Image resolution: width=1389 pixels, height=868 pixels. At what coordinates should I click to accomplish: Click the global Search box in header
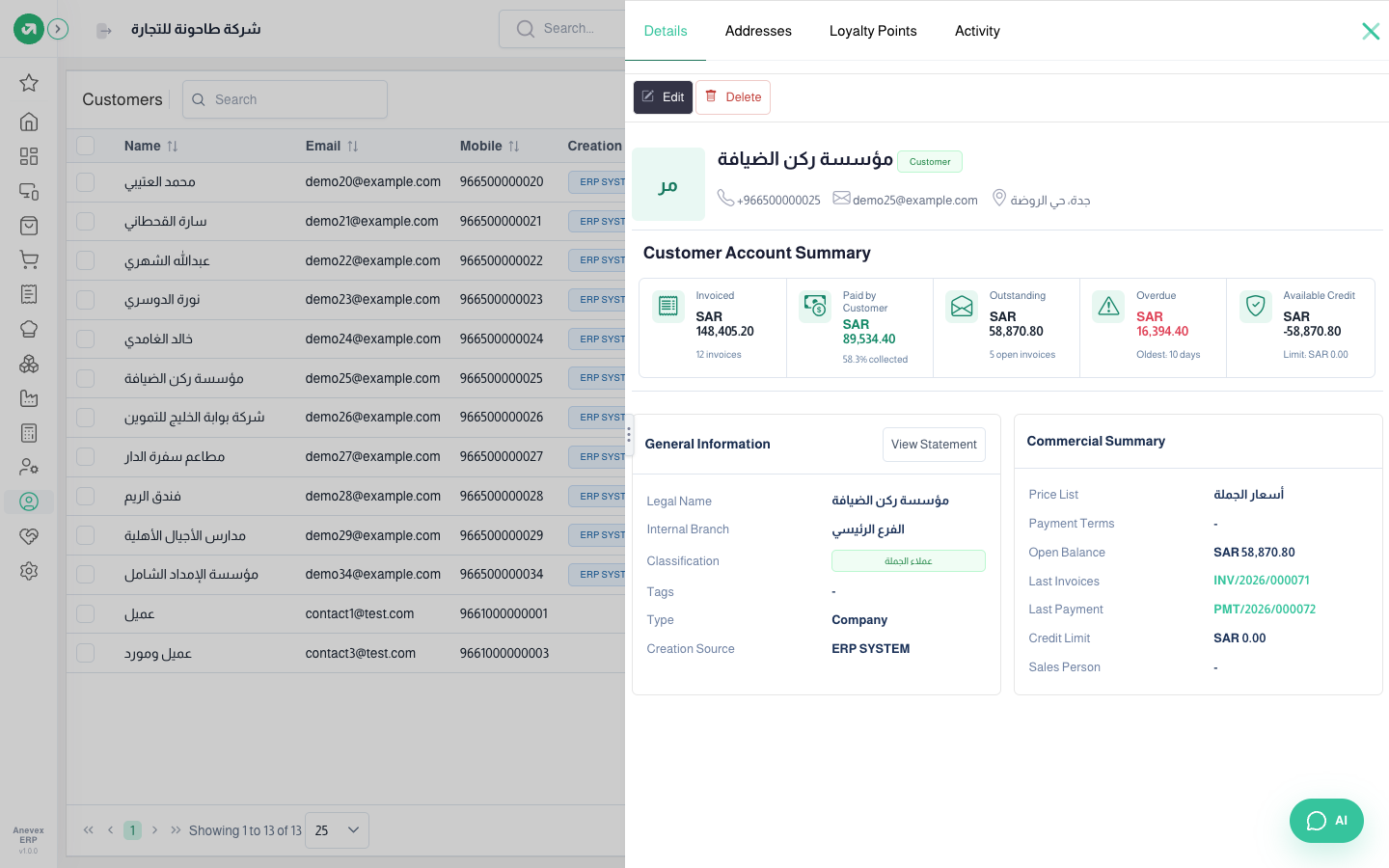click(x=561, y=29)
